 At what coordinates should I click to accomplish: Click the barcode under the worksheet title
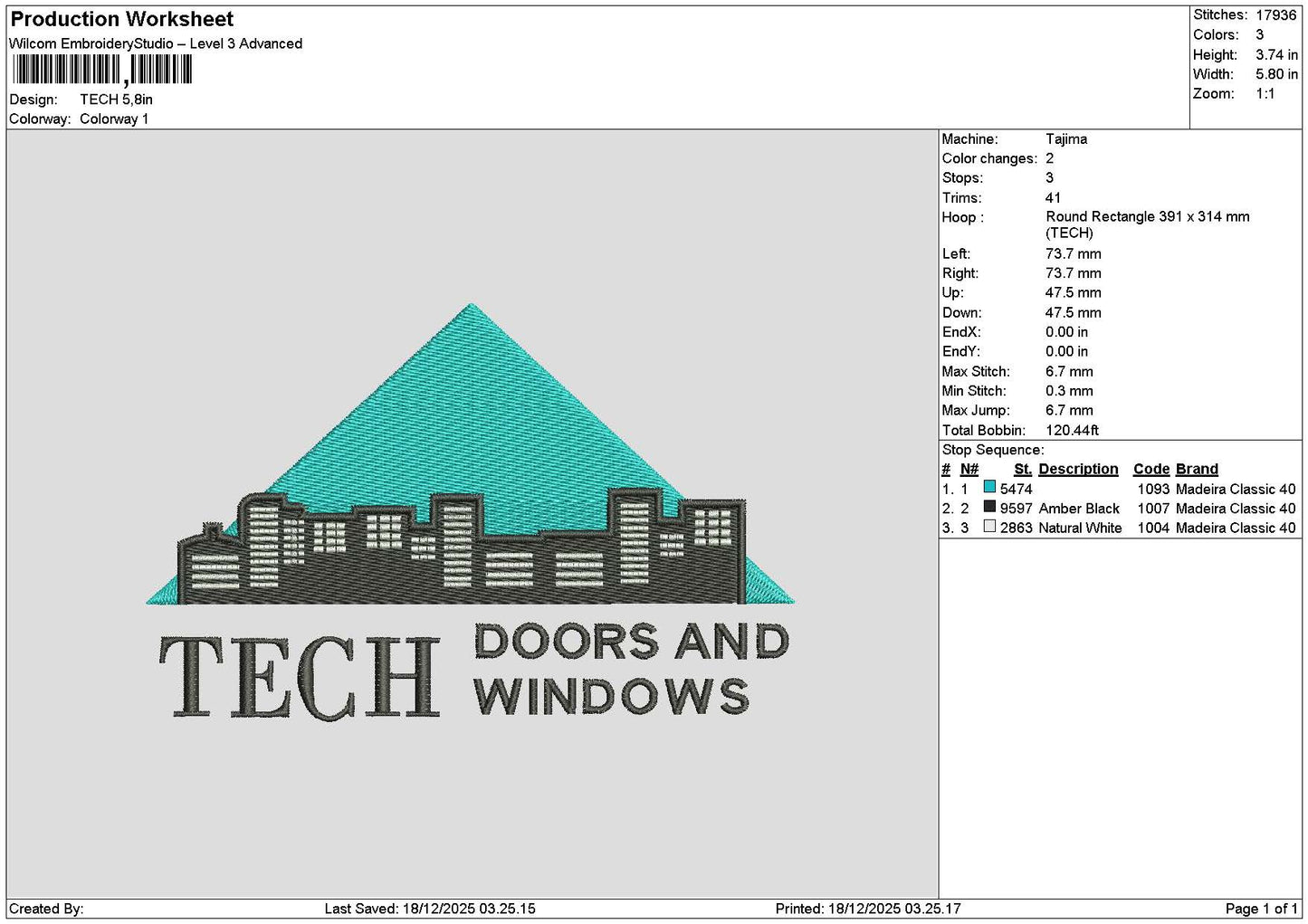[102, 70]
